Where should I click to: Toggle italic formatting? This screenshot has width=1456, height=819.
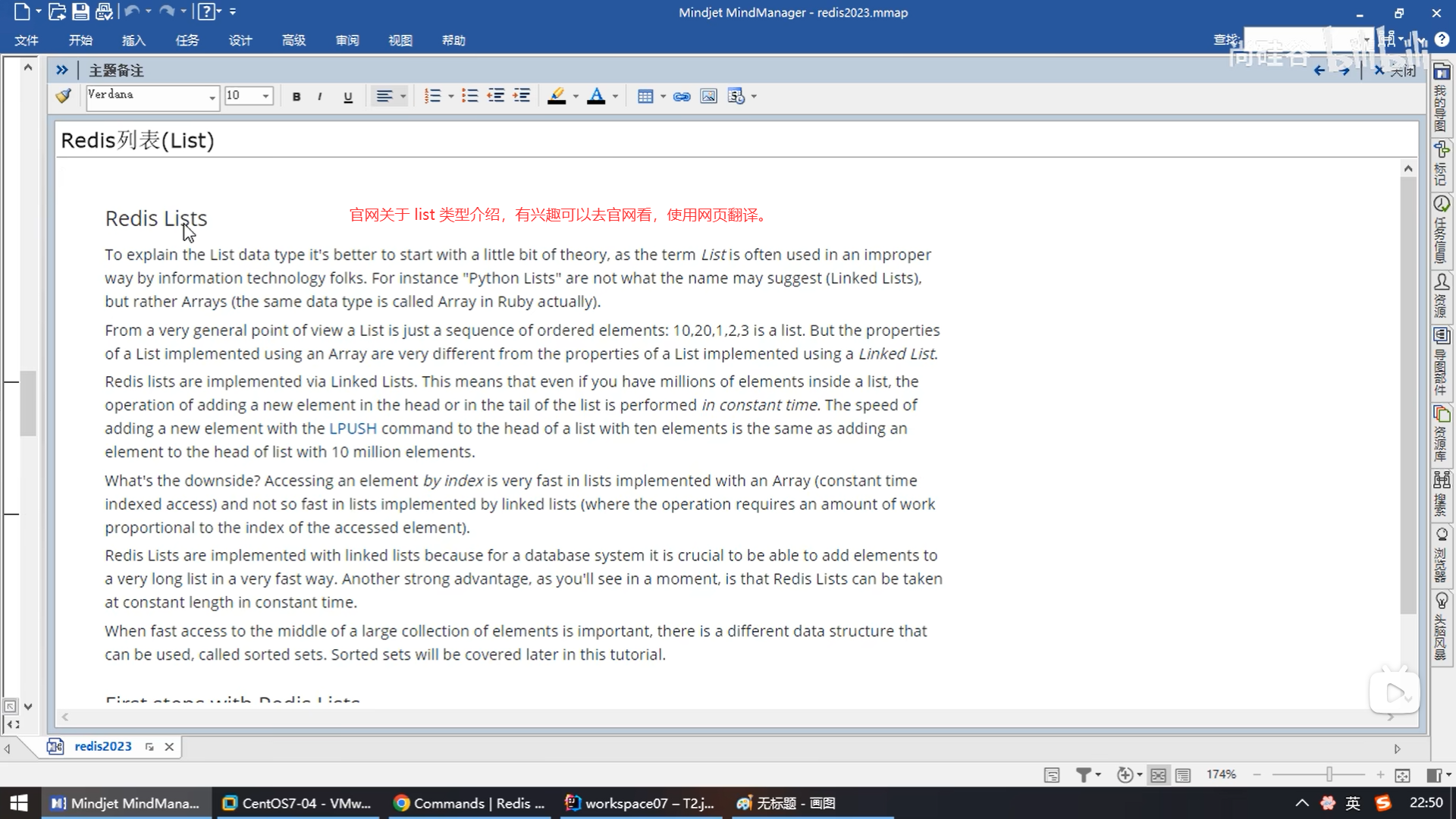(x=320, y=96)
